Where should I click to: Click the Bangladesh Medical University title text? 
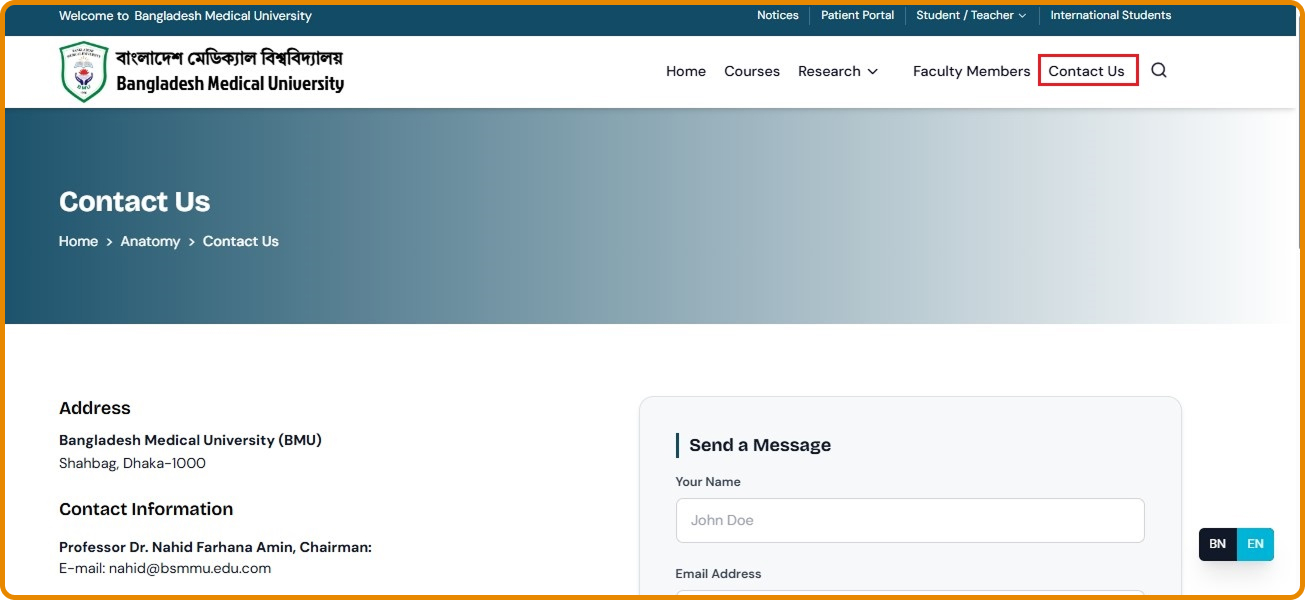[230, 84]
